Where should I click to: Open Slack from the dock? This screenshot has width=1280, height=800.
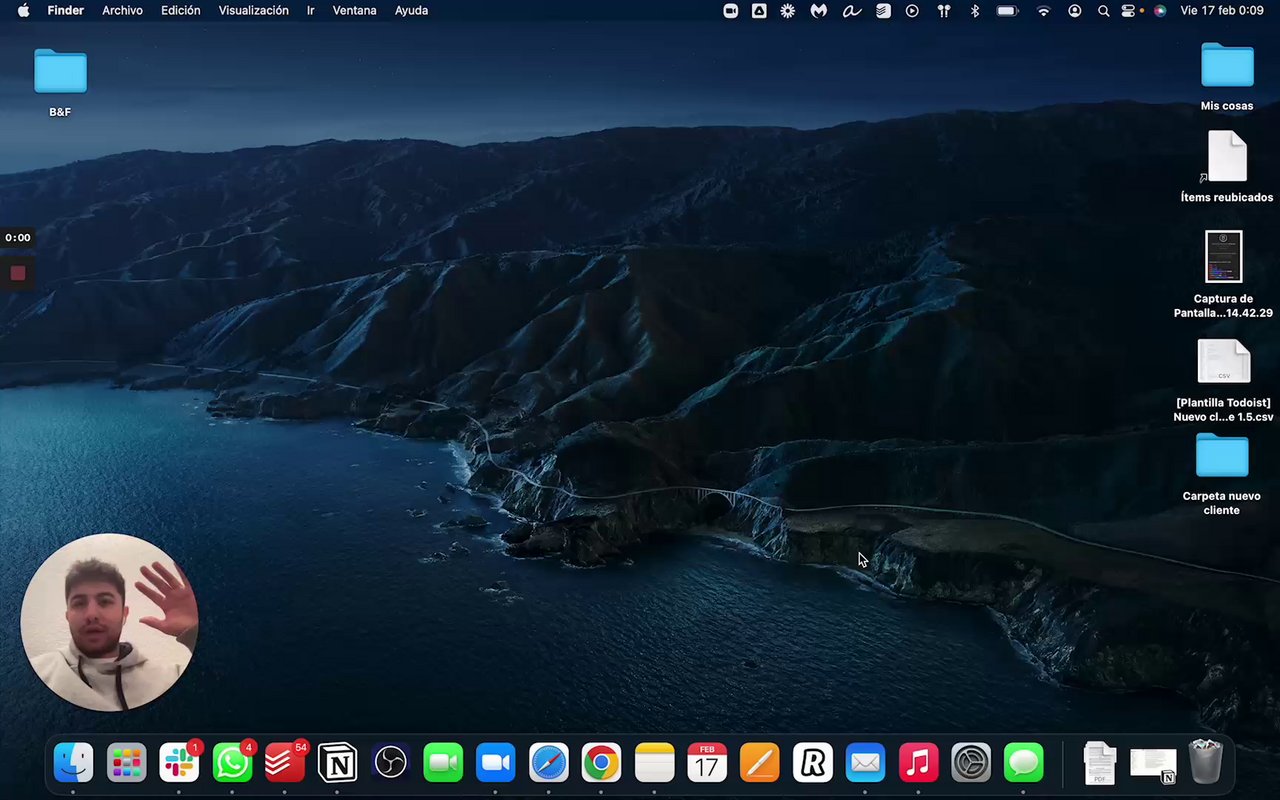pyautogui.click(x=180, y=764)
